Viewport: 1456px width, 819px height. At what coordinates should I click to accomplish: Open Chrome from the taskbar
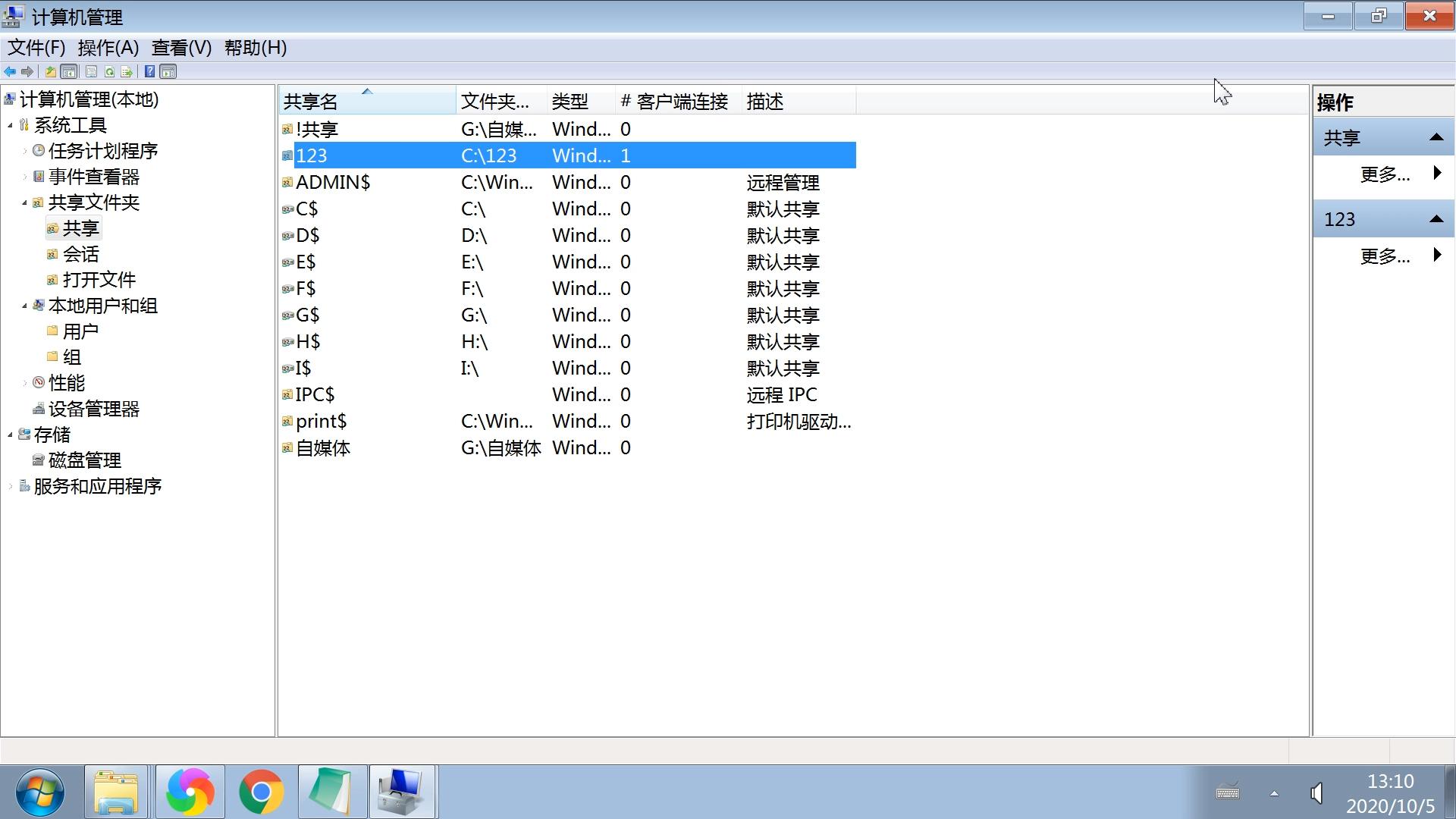pyautogui.click(x=261, y=792)
